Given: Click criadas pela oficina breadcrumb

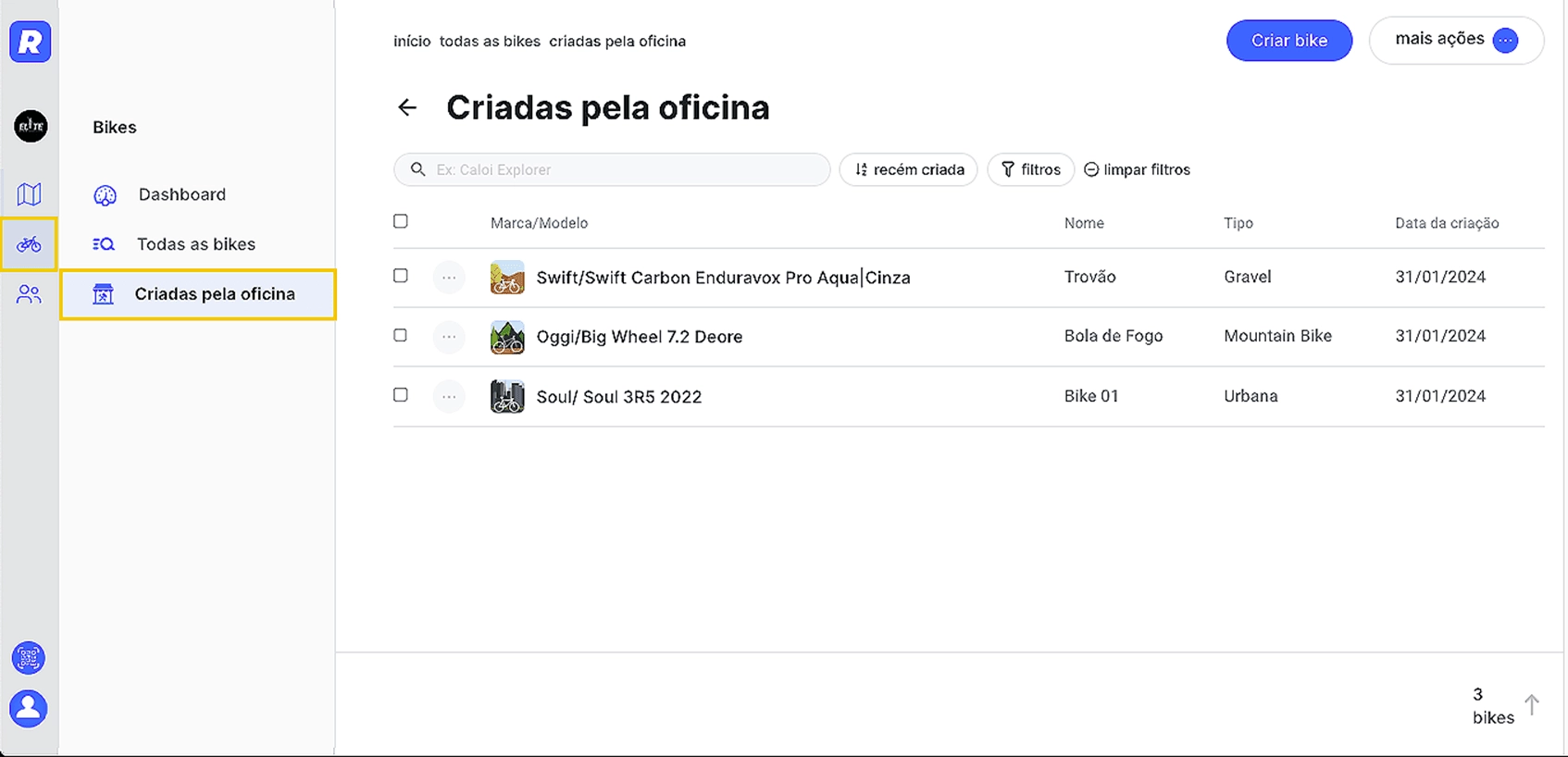Looking at the screenshot, I should [617, 41].
